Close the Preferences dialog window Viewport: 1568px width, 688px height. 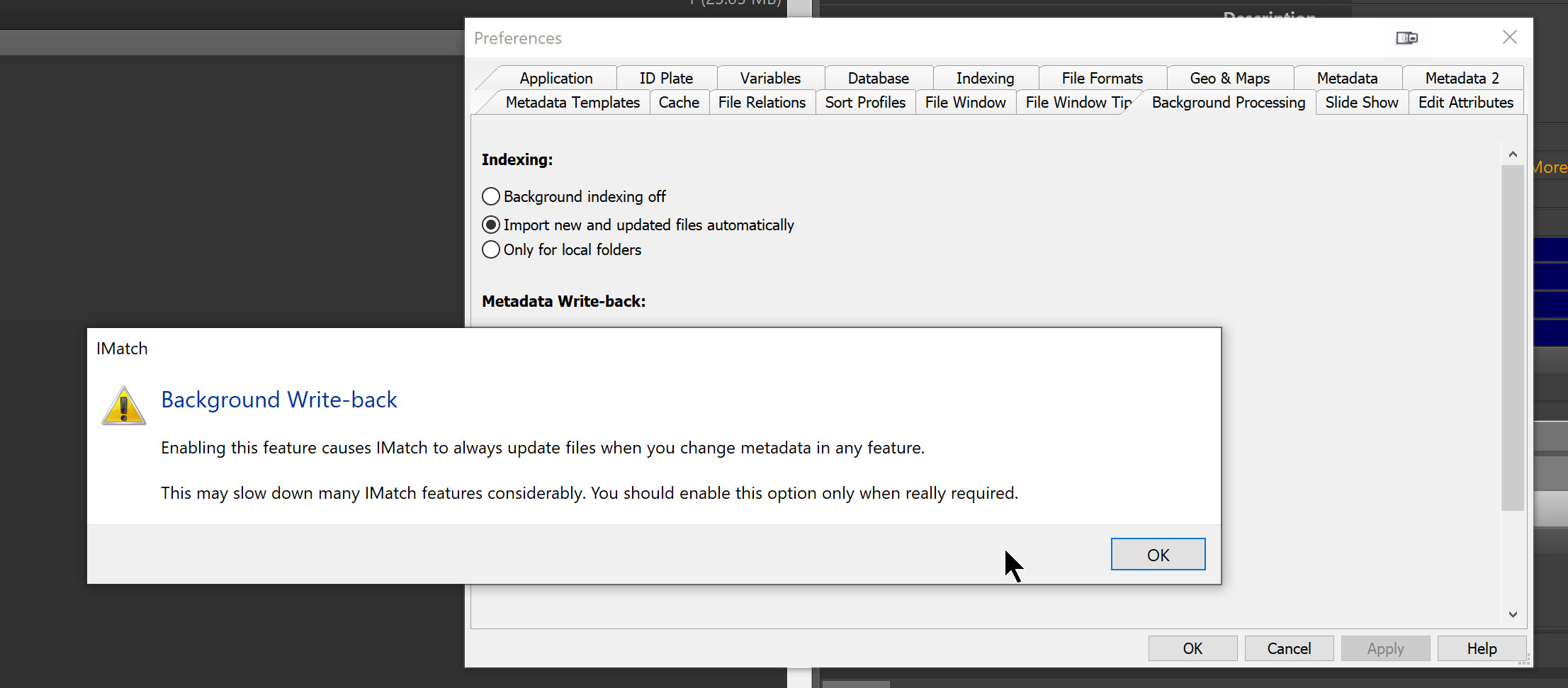click(x=1509, y=38)
